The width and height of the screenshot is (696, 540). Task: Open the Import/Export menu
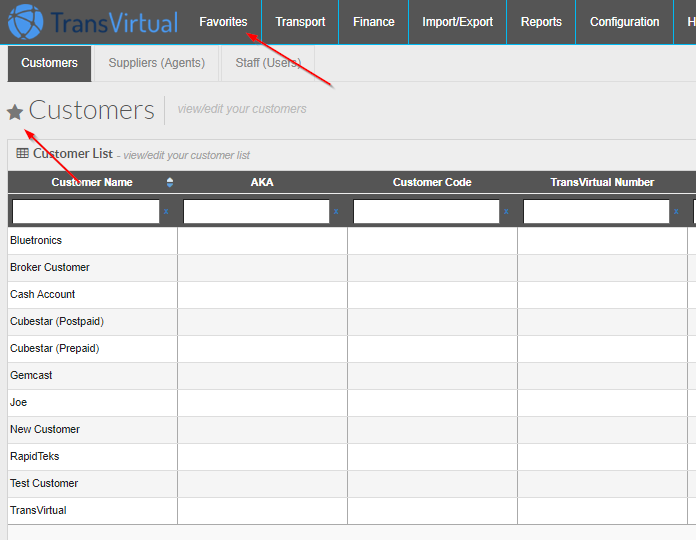(x=457, y=22)
